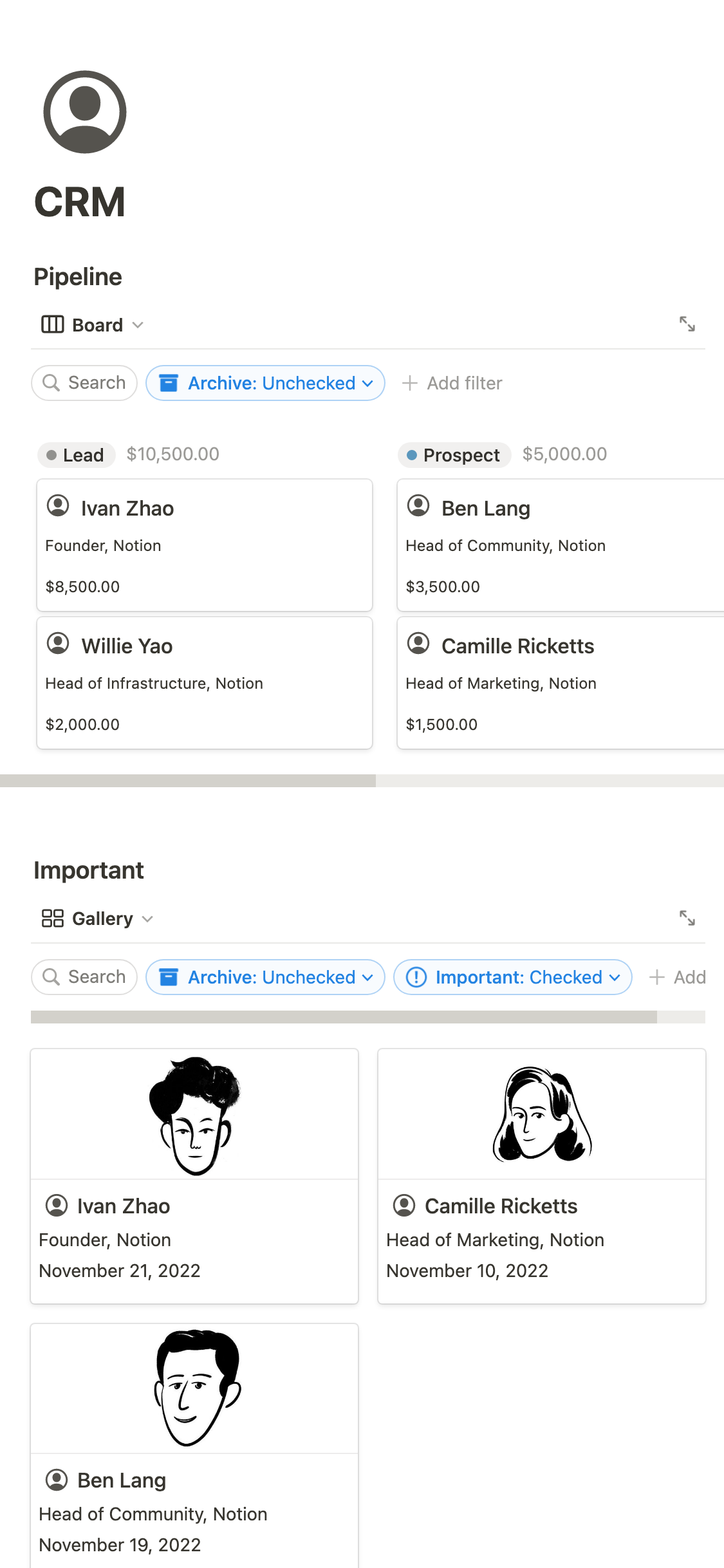Click person icon on Willie Yao card
The width and height of the screenshot is (724, 1568).
[x=58, y=644]
